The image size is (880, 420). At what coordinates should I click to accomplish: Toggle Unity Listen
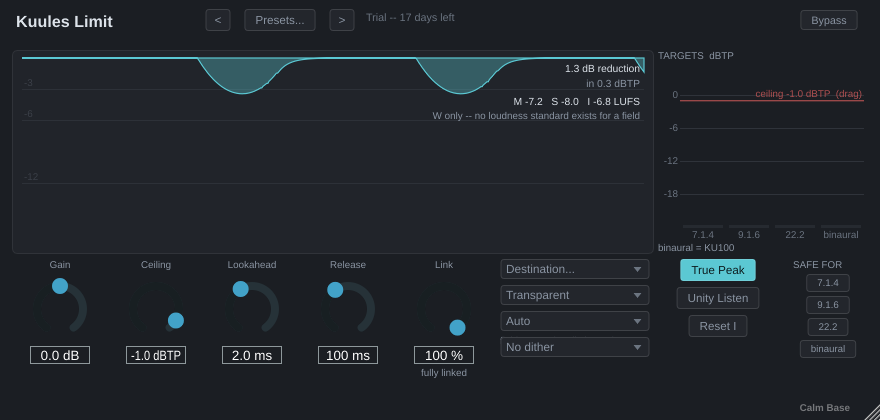pyautogui.click(x=718, y=298)
